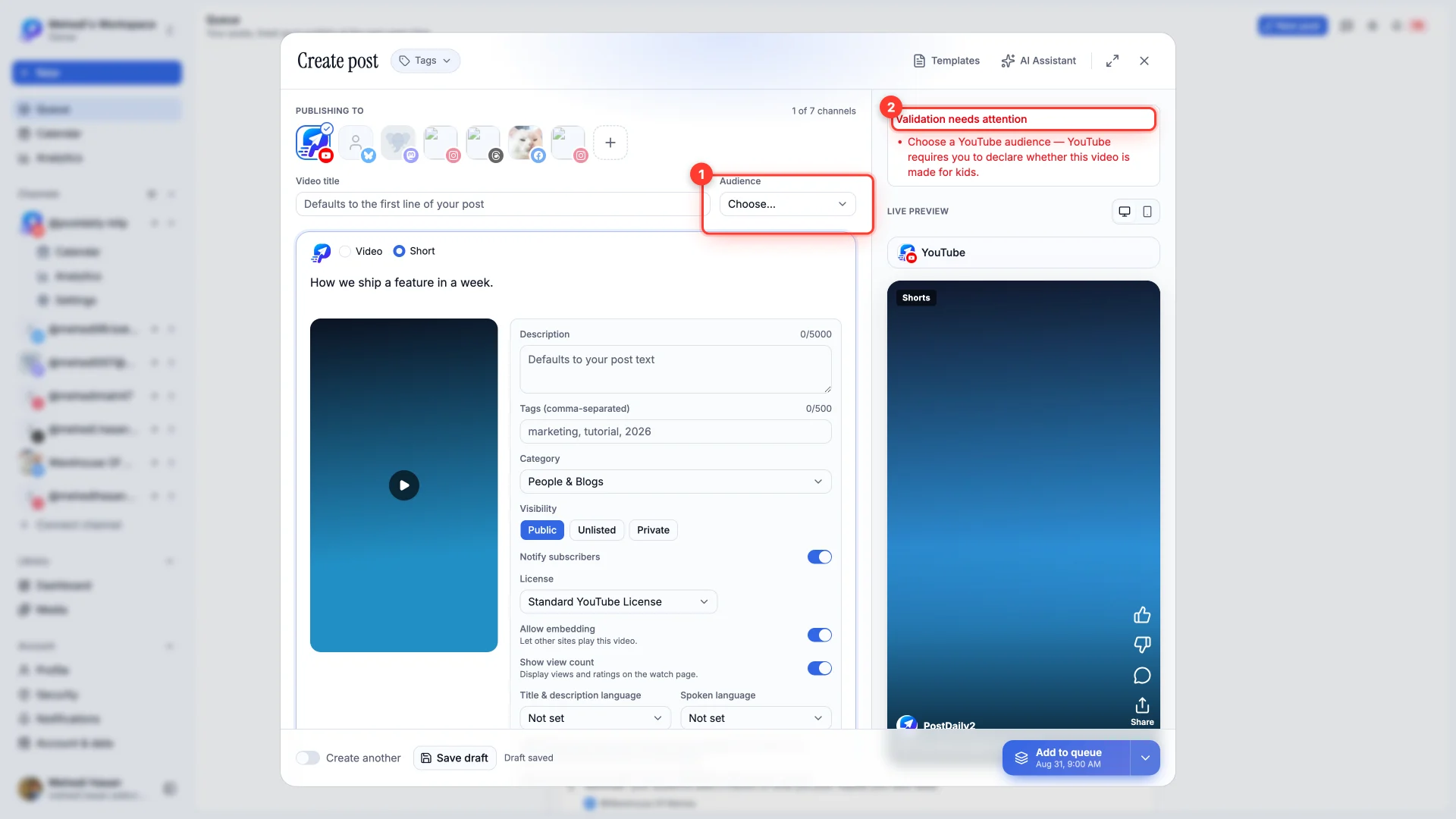The height and width of the screenshot is (819, 1456).
Task: Select the Instagram channel beside the plus button
Action: click(569, 143)
